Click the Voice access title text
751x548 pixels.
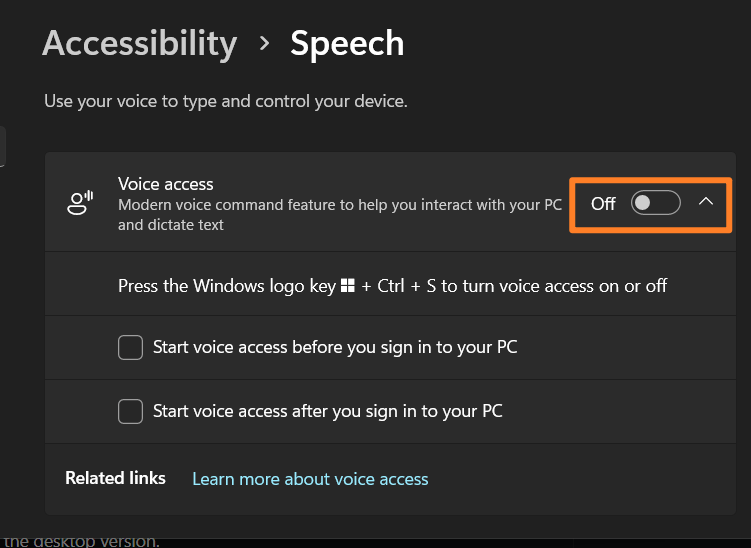pyautogui.click(x=166, y=184)
